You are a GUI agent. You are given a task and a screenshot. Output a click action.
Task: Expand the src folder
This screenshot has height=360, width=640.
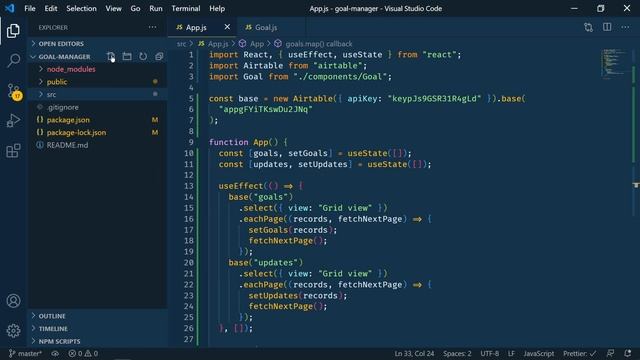[x=98, y=94]
